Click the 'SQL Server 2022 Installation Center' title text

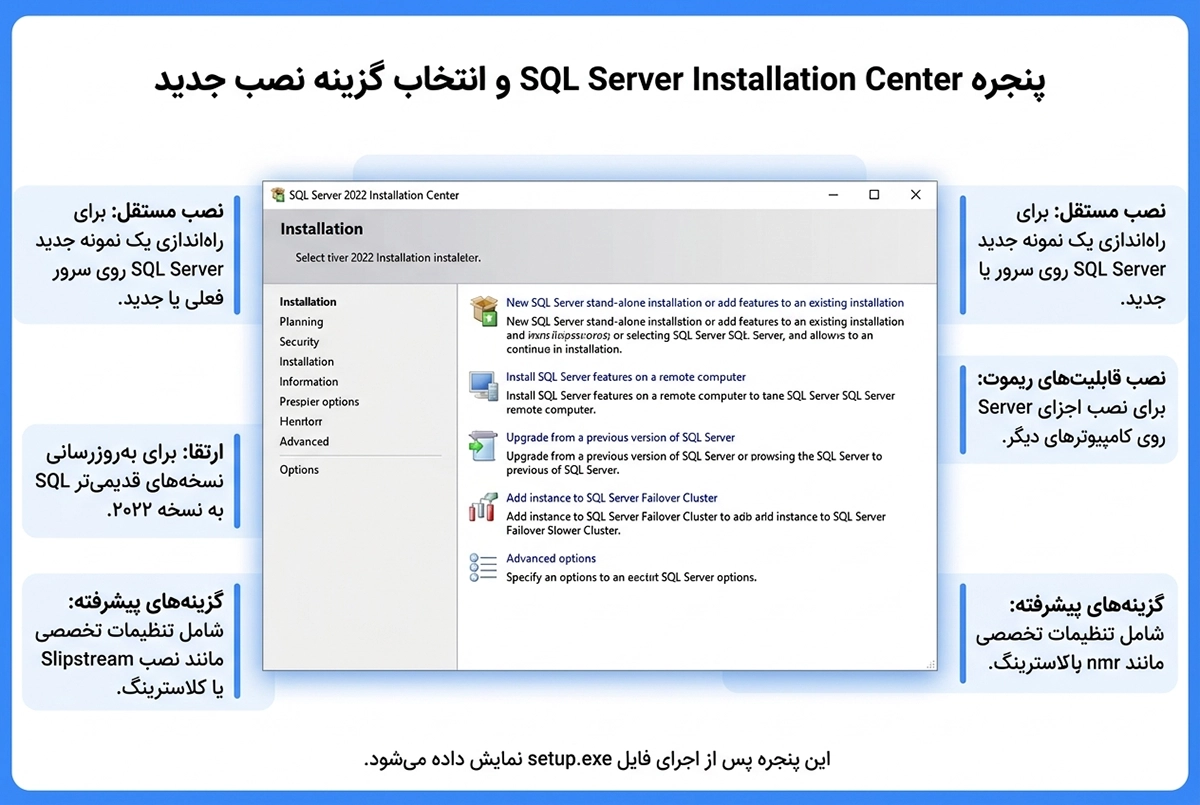tap(374, 195)
